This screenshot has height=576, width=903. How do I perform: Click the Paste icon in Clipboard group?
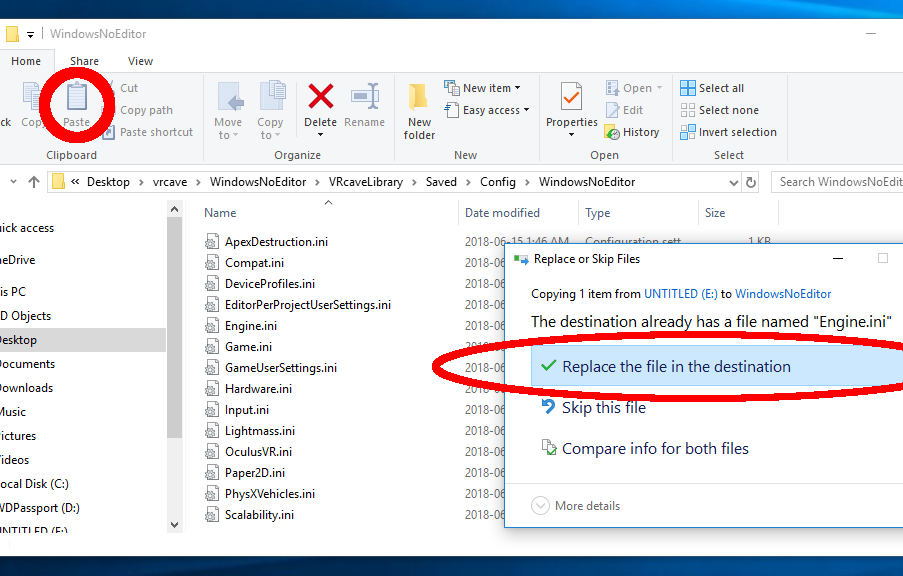76,100
